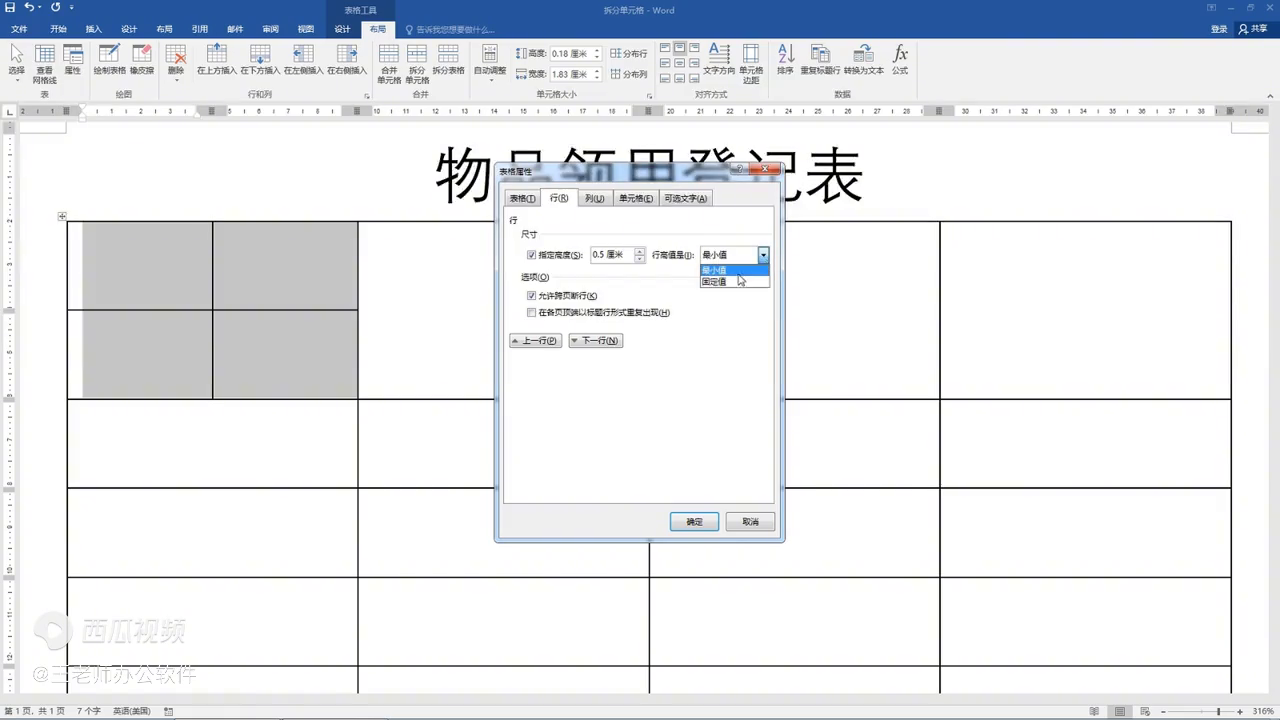Click the 共享 share button

click(1253, 29)
